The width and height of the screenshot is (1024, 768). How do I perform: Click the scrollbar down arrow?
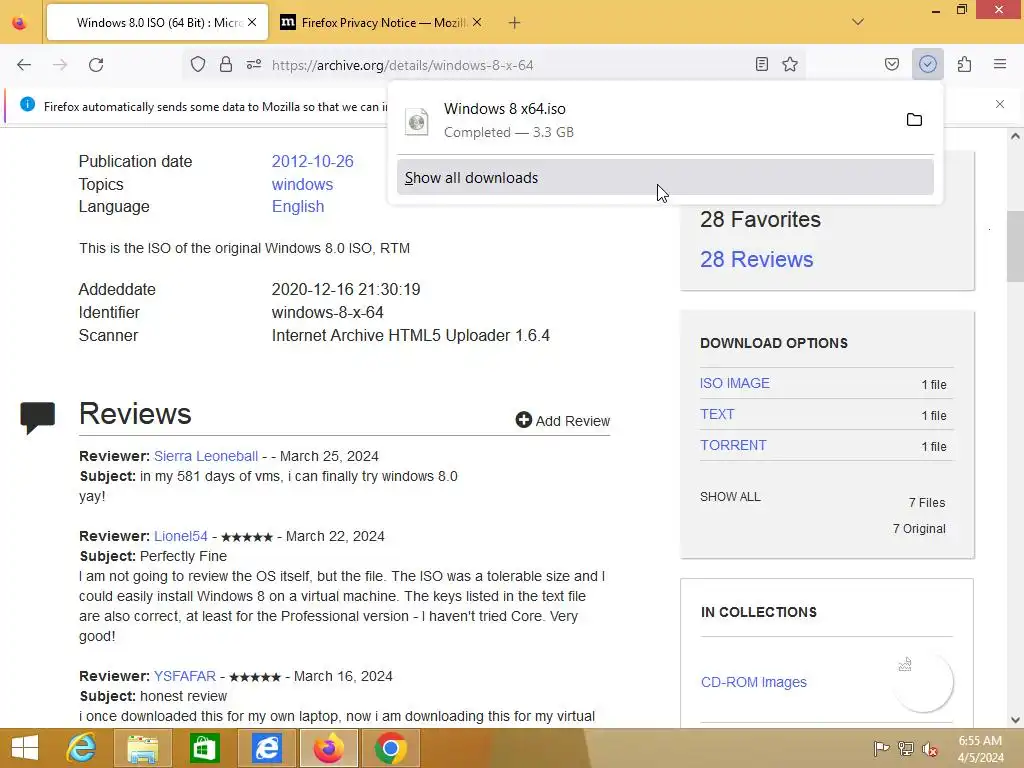[x=1015, y=720]
